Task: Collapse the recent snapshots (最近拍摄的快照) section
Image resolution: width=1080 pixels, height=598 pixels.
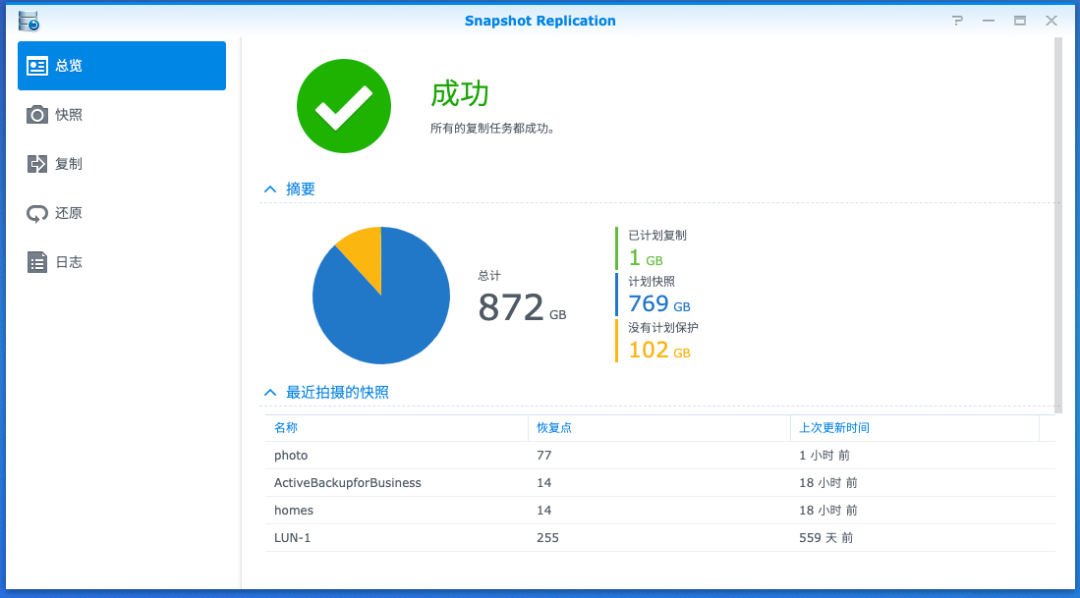Action: [x=270, y=393]
